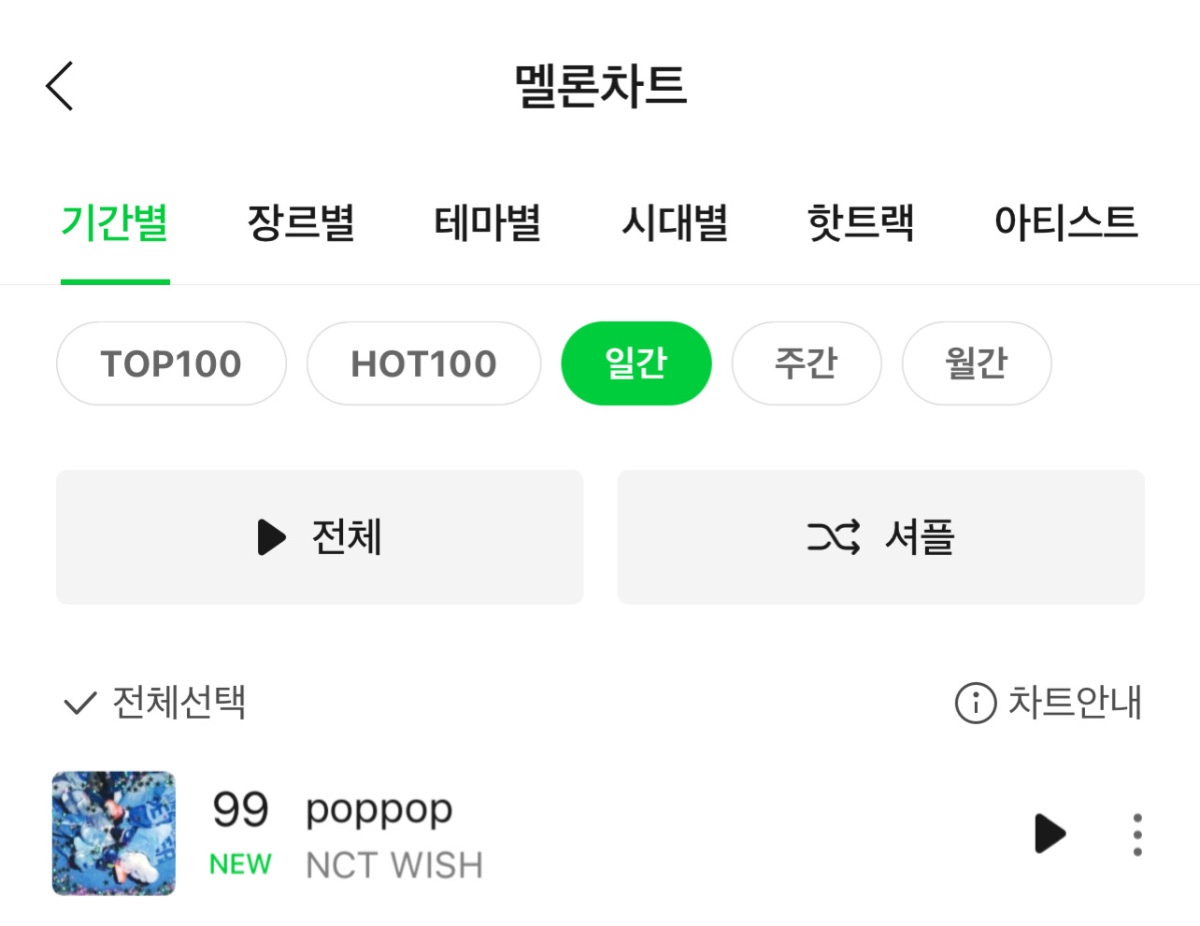1200x926 pixels.
Task: Select the HOT100 chart pill
Action: pyautogui.click(x=424, y=364)
